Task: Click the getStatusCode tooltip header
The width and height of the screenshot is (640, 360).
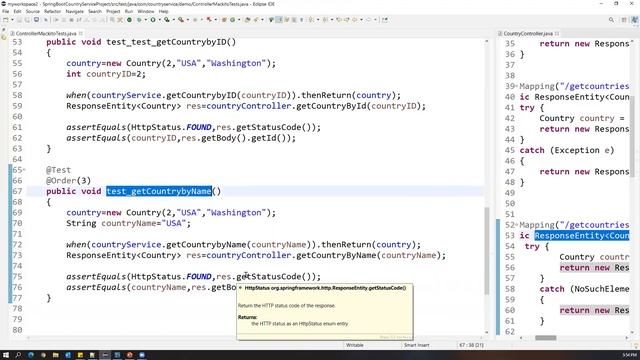Action: pyautogui.click(x=325, y=288)
